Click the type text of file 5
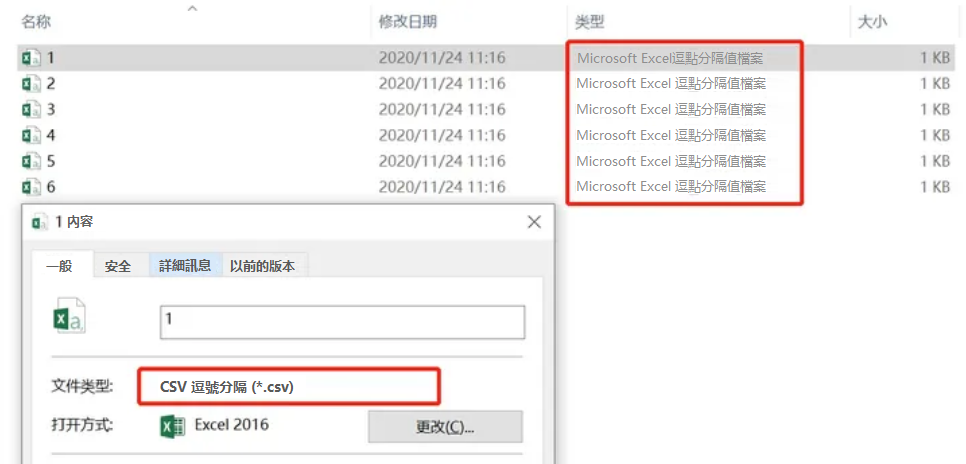Viewport: 966px width, 464px height. click(x=671, y=161)
